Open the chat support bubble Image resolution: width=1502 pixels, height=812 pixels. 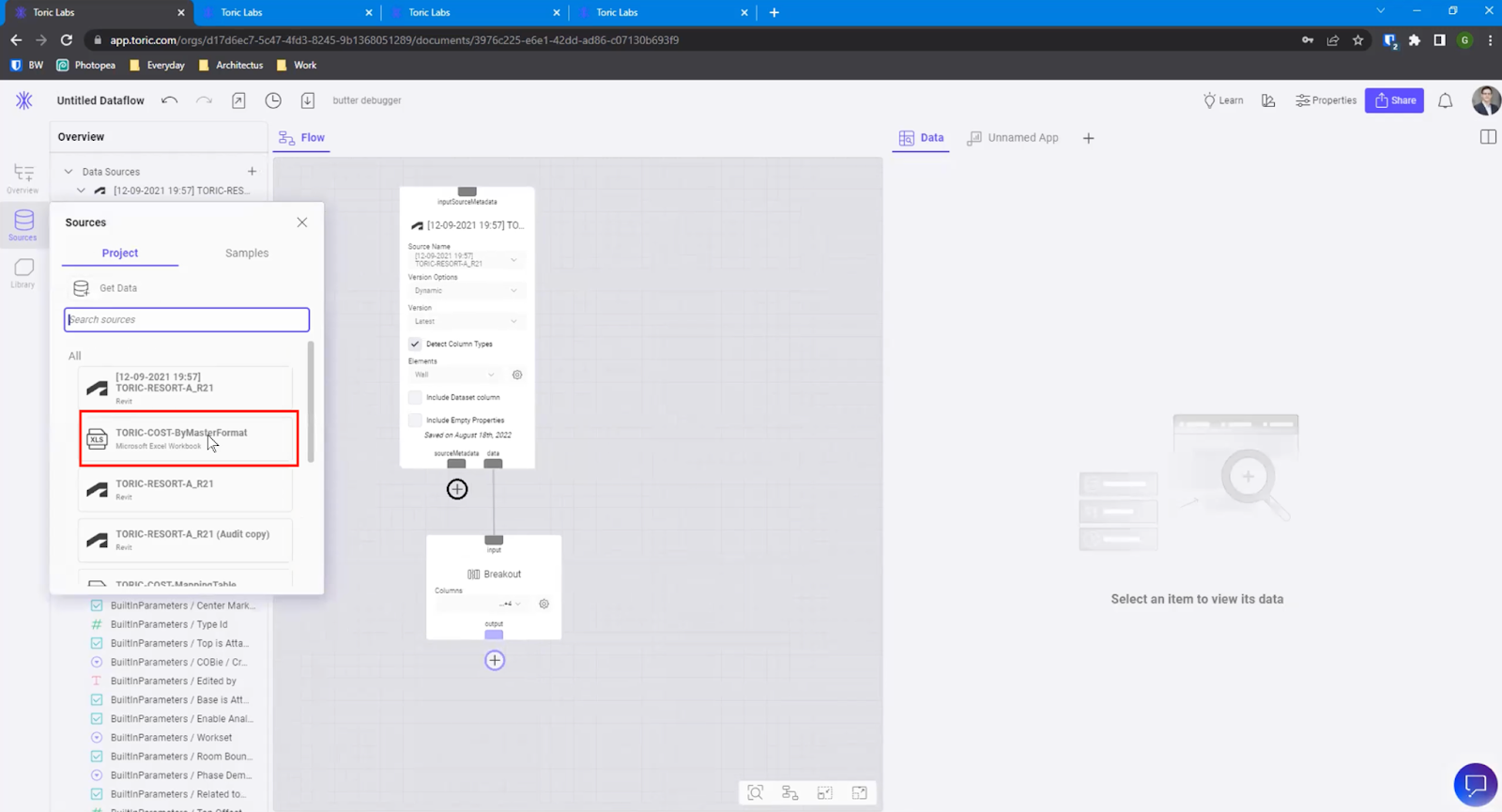[1476, 785]
